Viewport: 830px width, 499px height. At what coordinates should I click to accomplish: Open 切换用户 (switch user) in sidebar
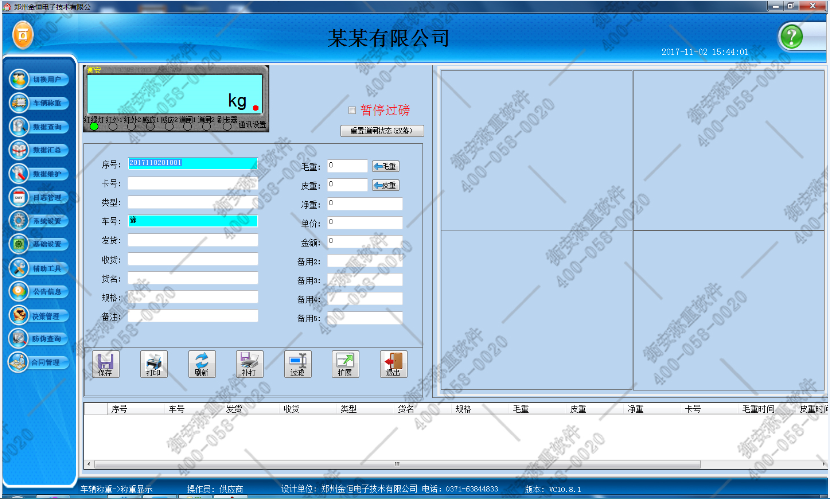point(39,79)
